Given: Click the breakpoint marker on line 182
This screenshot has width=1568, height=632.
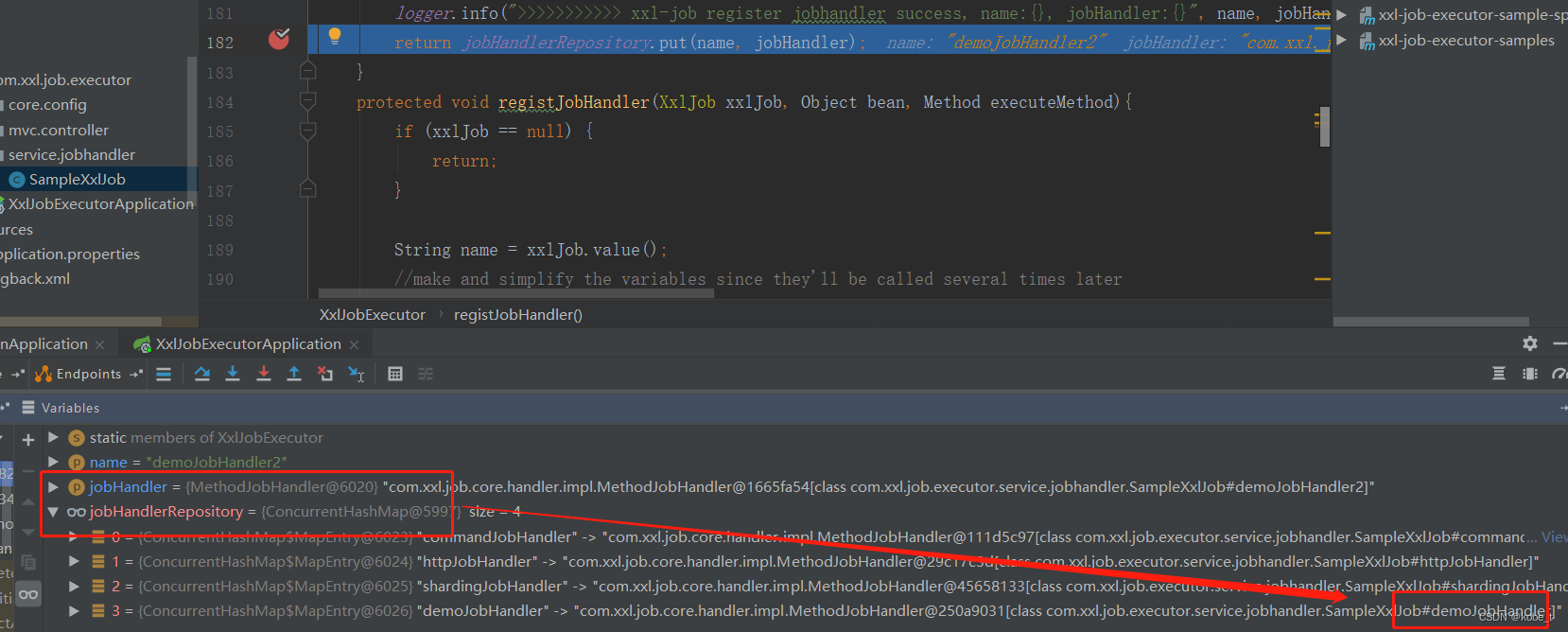Looking at the screenshot, I should point(279,39).
